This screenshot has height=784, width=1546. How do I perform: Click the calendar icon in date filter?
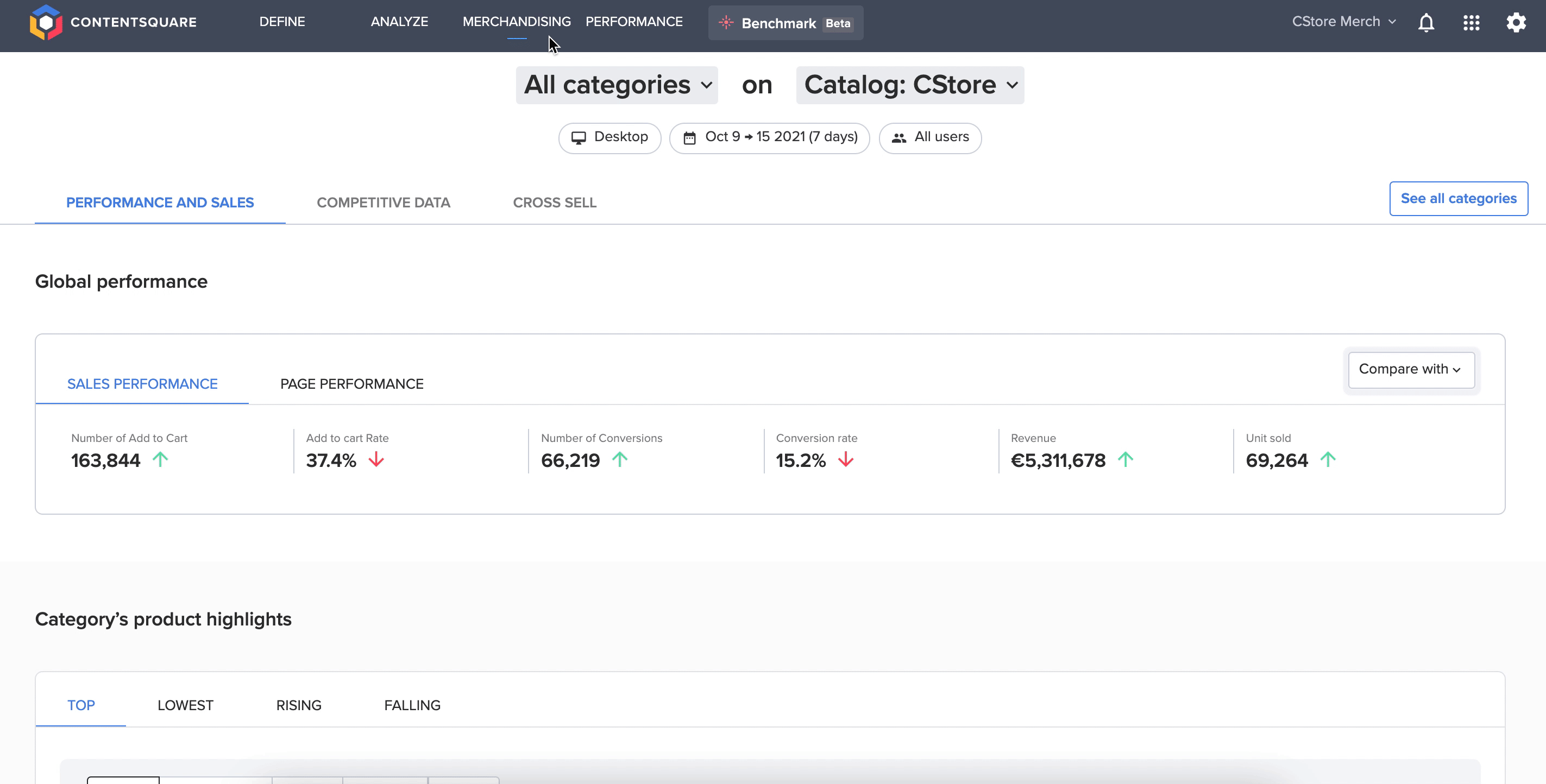point(689,138)
